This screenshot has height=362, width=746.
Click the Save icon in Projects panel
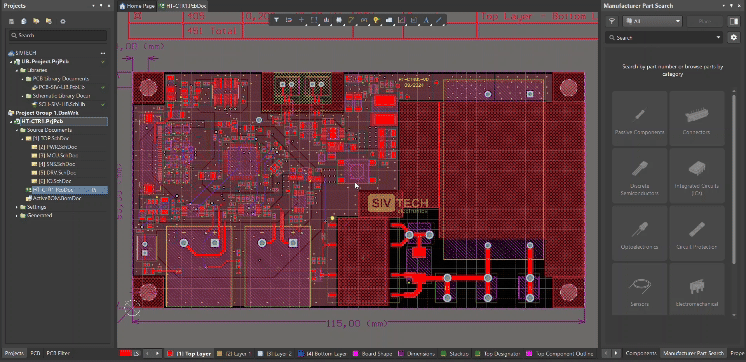11,21
